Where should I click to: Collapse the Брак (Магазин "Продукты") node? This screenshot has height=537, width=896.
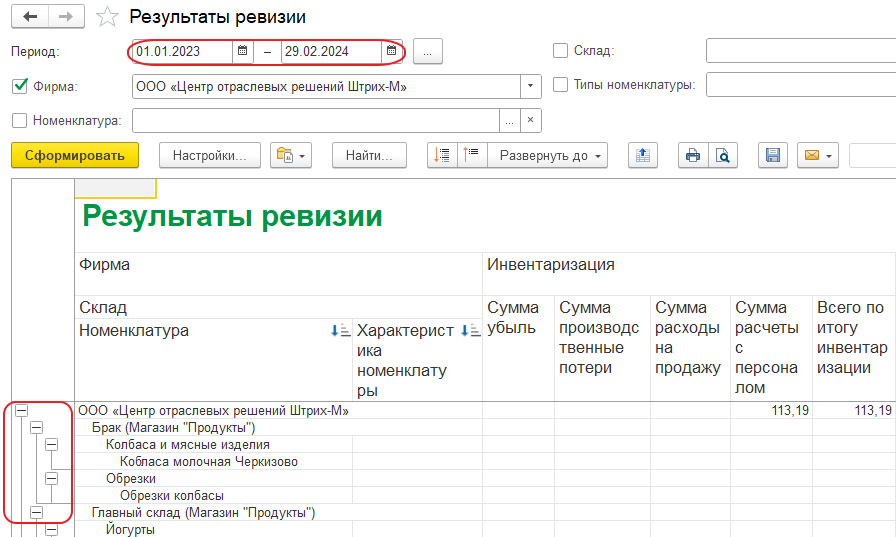(x=37, y=427)
